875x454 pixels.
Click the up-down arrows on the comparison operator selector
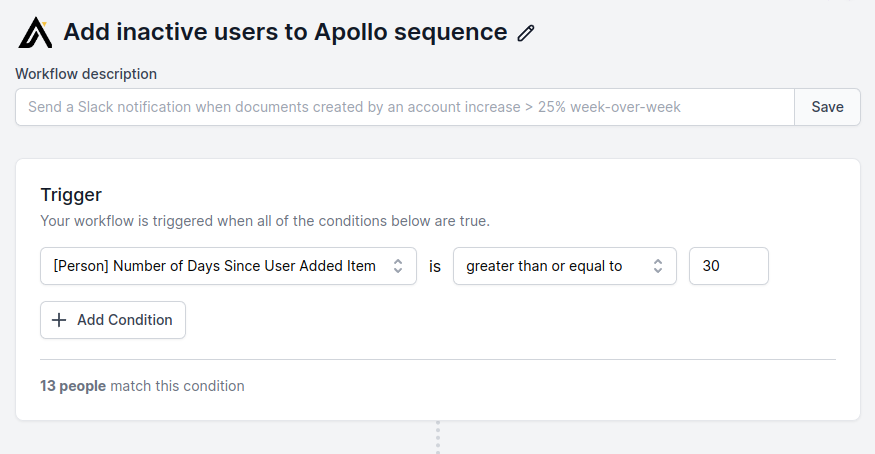(658, 266)
